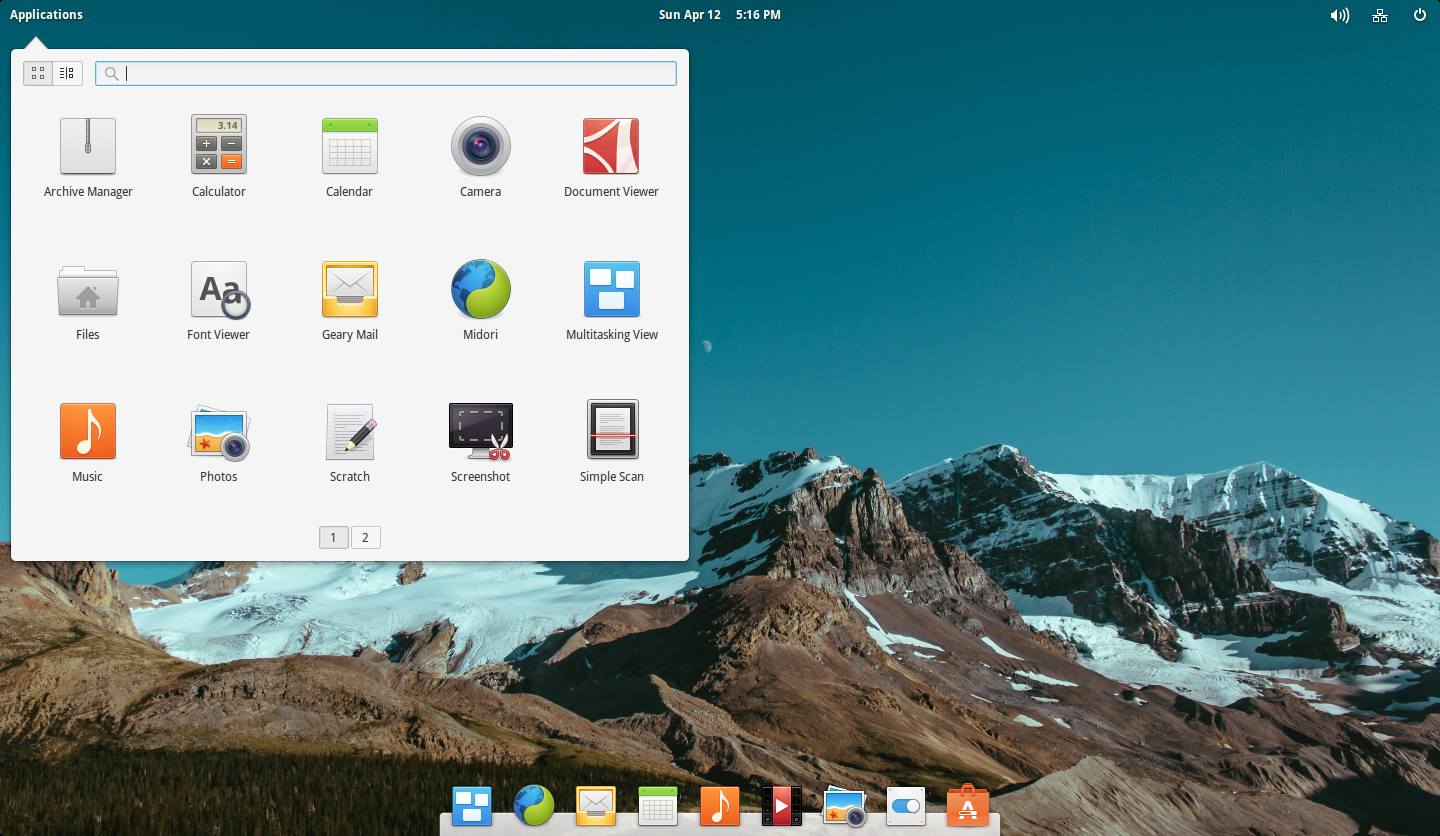1440x836 pixels.
Task: Open the Font Viewer
Action: [218, 290]
